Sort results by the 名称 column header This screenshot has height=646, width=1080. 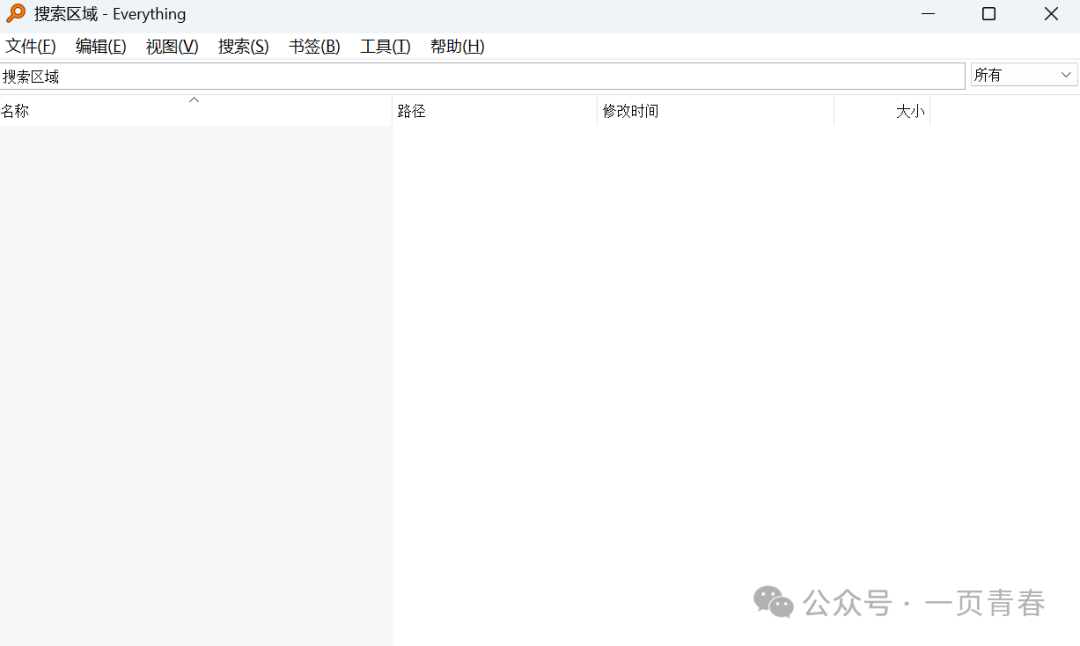[x=15, y=112]
